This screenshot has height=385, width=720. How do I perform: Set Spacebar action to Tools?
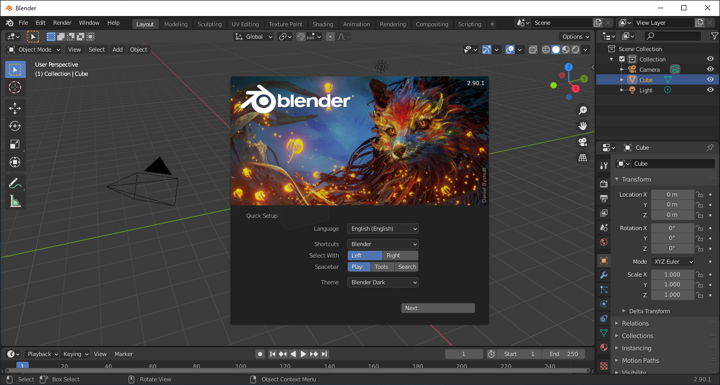click(x=382, y=267)
